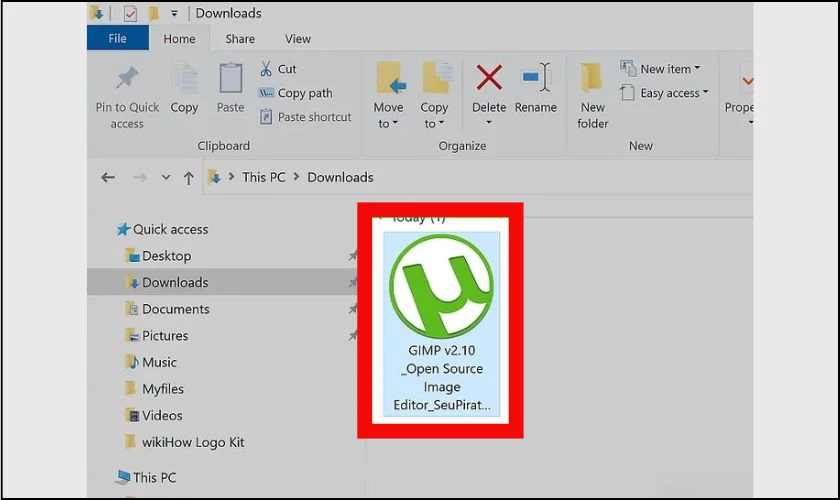
Task: Open Desktop in the navigation pane
Action: point(158,256)
